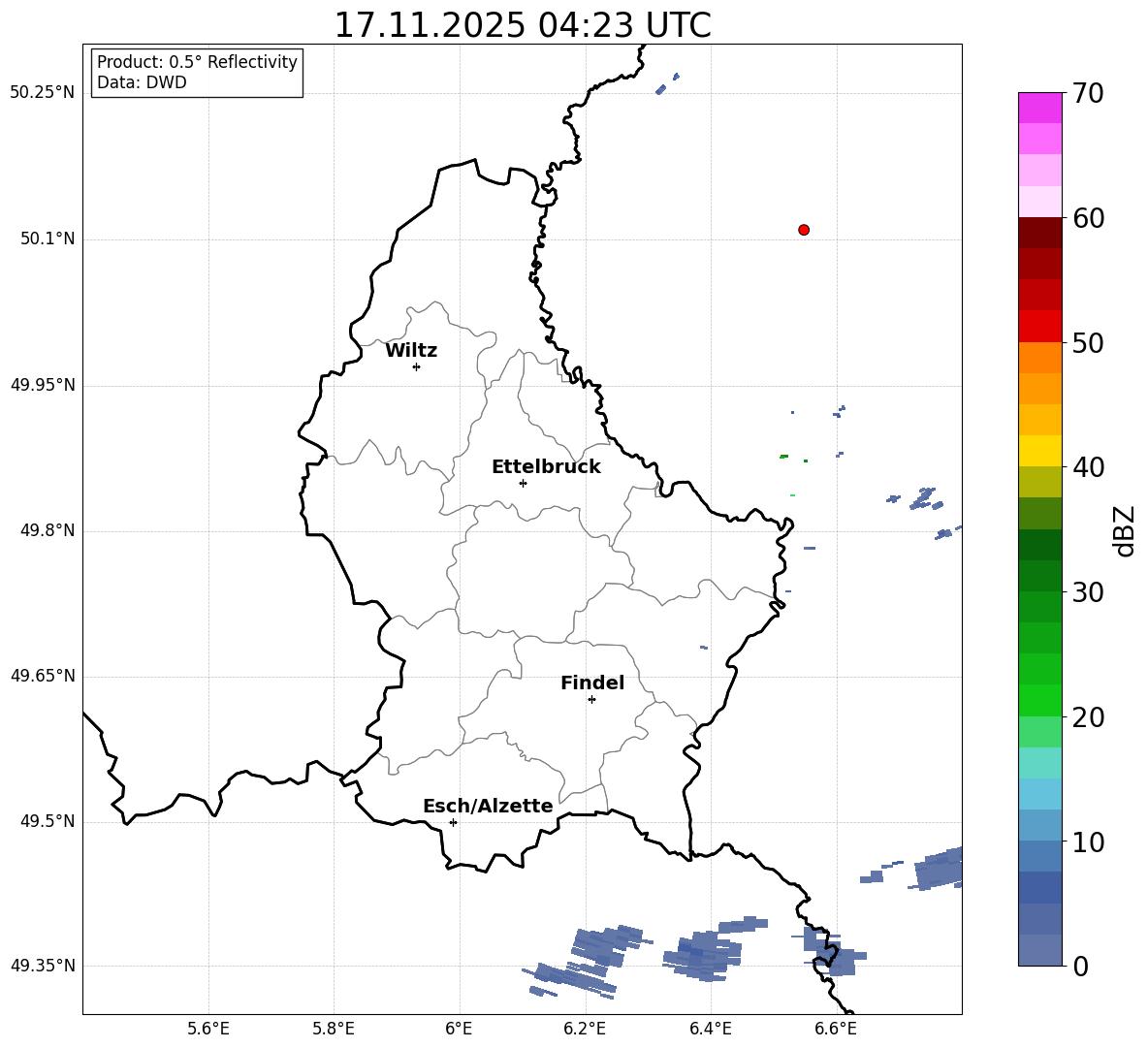Click the Findel cross marker

[591, 700]
